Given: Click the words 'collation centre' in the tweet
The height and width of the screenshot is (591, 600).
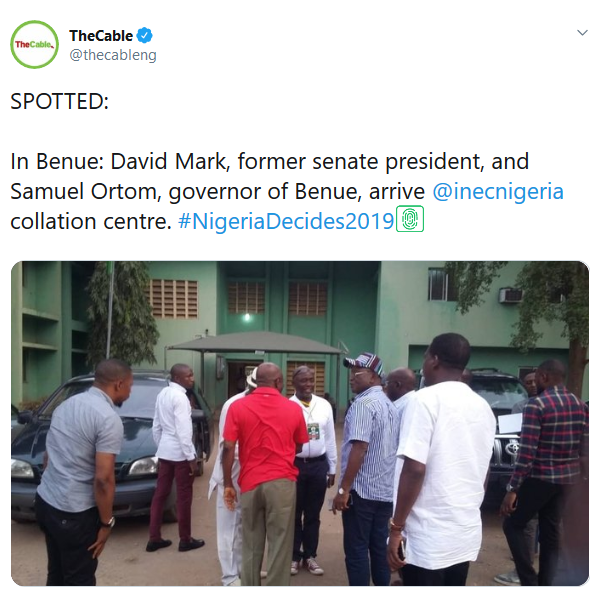Looking at the screenshot, I should [x=90, y=220].
